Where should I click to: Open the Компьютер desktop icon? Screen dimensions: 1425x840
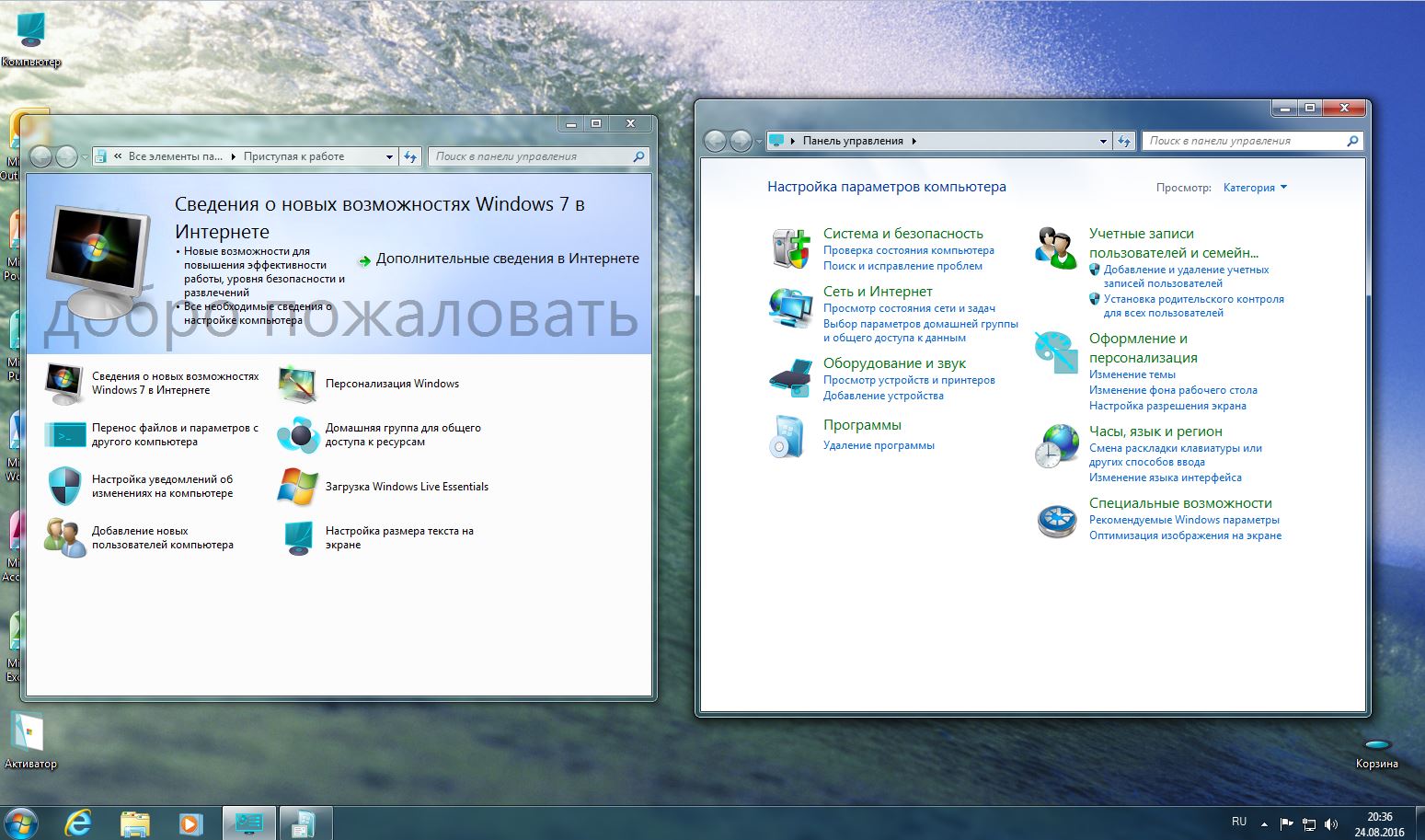[x=30, y=39]
